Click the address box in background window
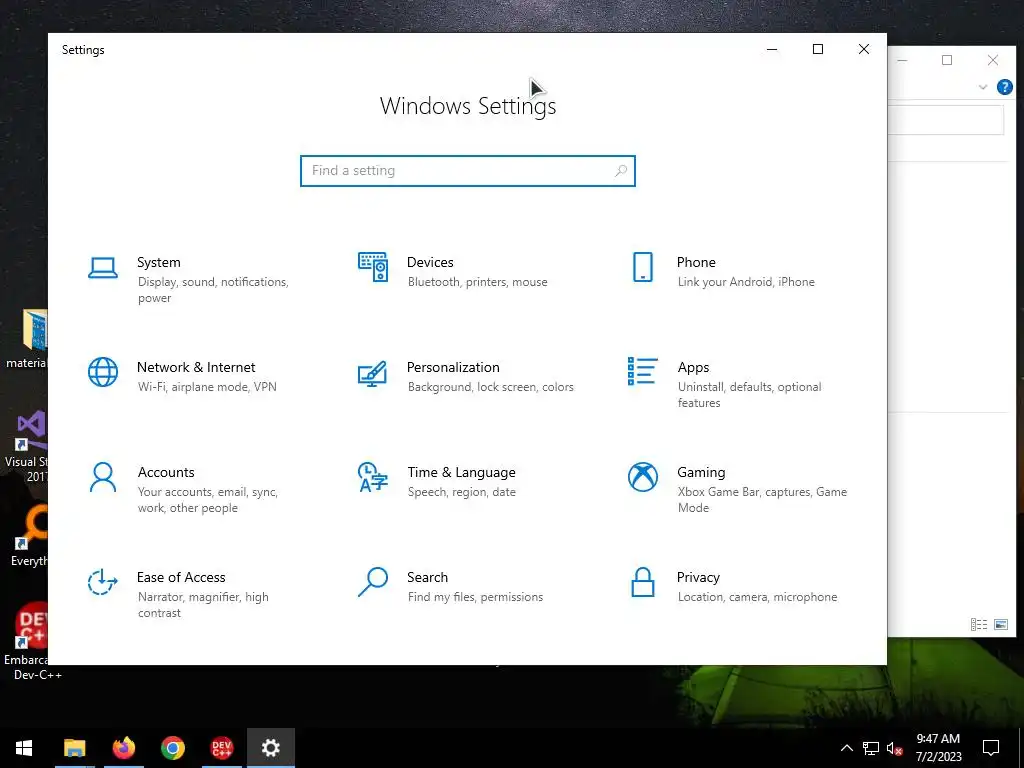 click(x=946, y=120)
